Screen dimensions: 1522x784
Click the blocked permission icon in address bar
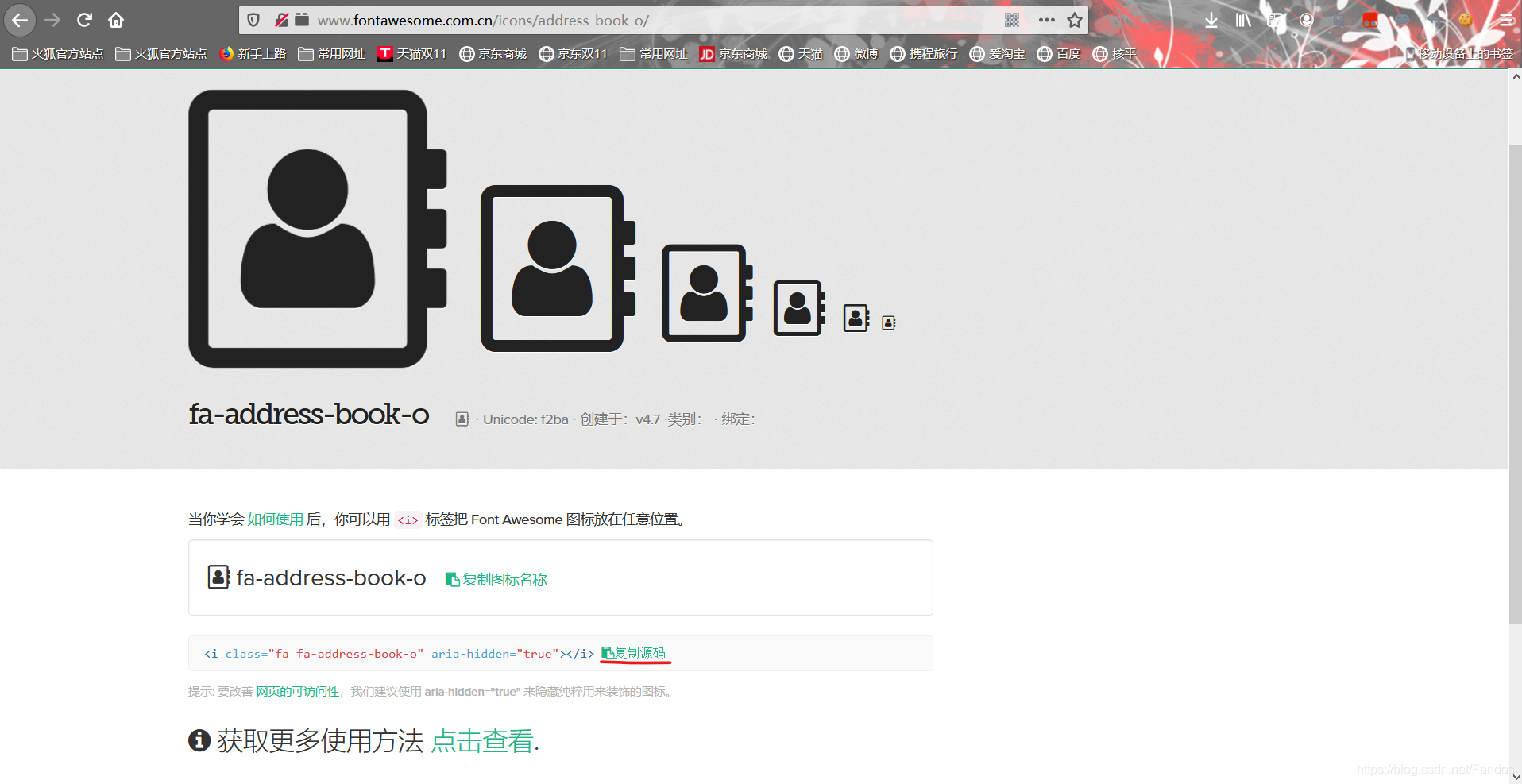pos(281,20)
